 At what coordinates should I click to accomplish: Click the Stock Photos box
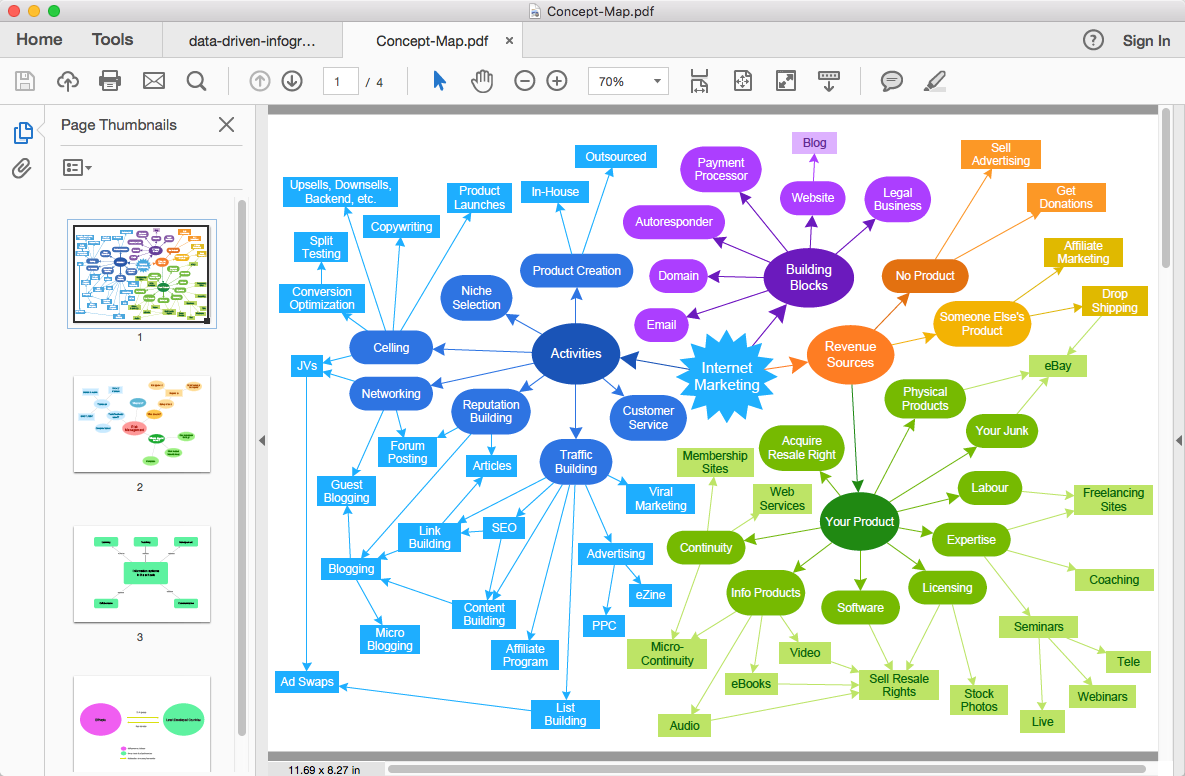click(979, 700)
